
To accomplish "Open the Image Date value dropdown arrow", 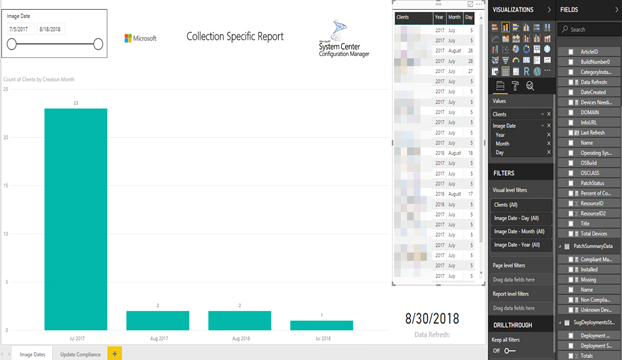I will (543, 126).
